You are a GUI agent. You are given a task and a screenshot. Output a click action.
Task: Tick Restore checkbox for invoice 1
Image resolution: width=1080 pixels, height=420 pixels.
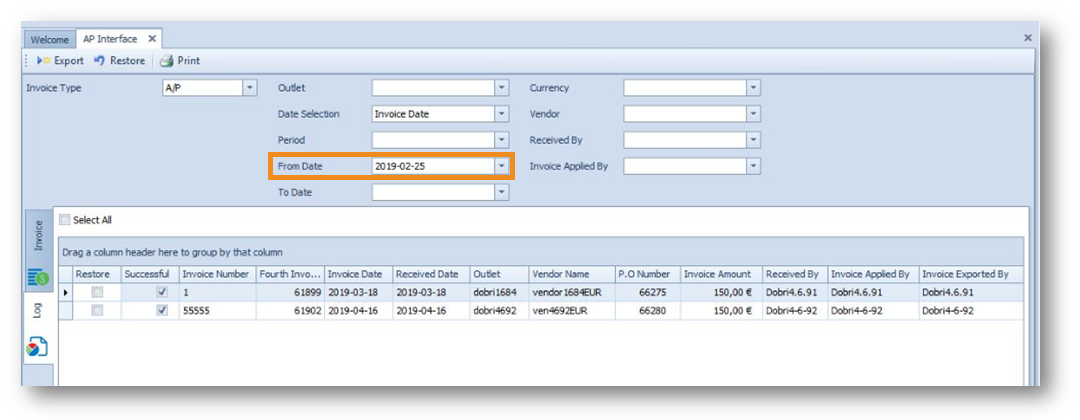pos(96,293)
